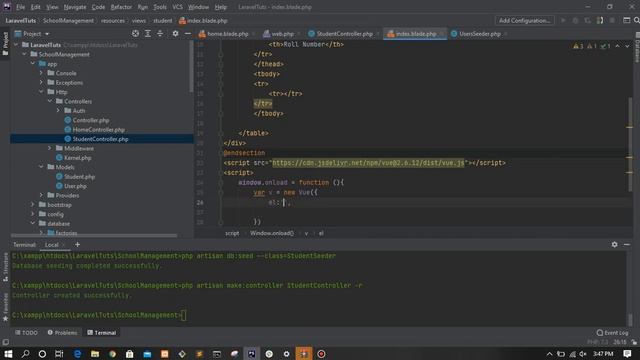Open Windows Start menu
640x360 pixels.
pos(8,354)
